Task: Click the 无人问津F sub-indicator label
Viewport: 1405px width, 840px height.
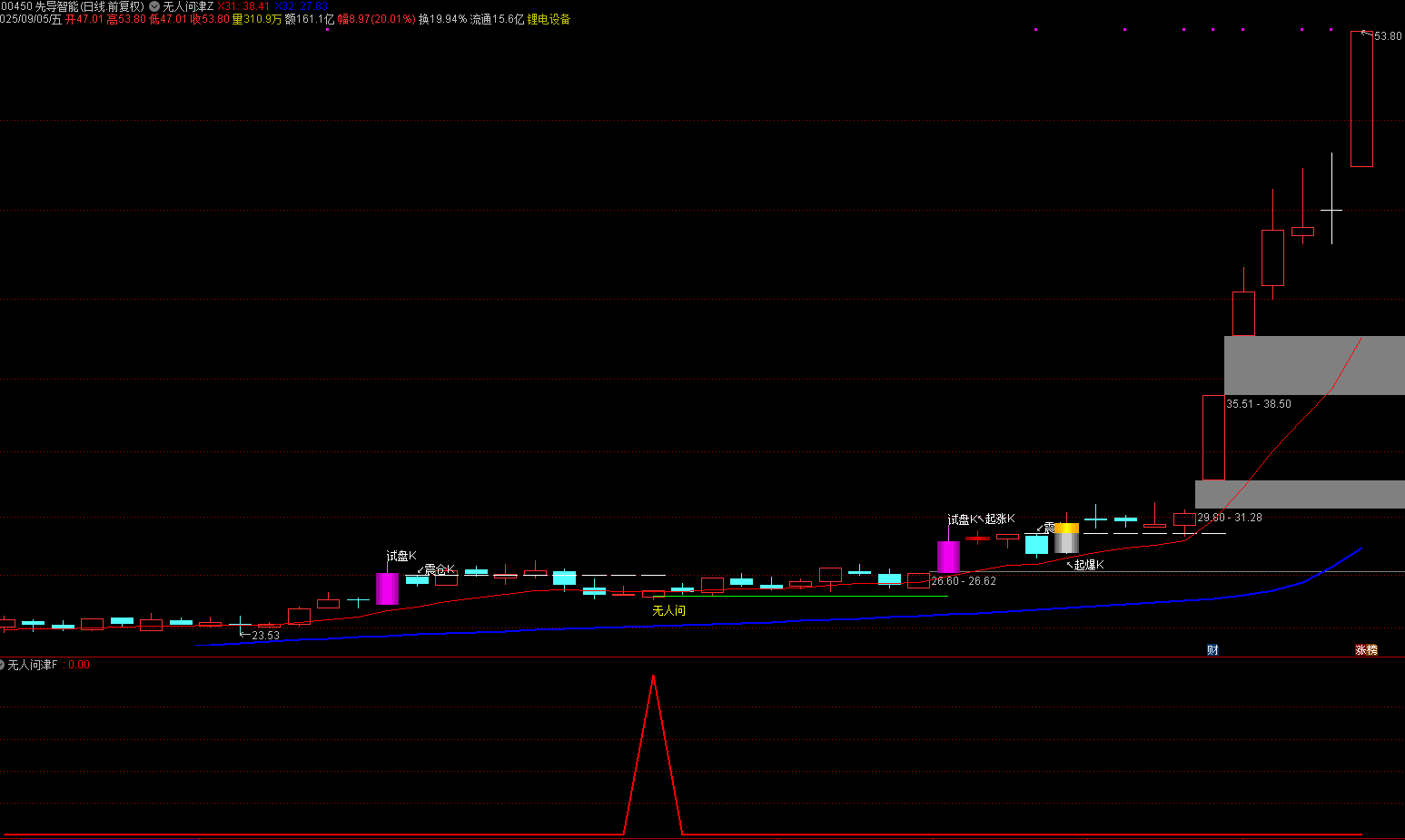Action: 33,665
